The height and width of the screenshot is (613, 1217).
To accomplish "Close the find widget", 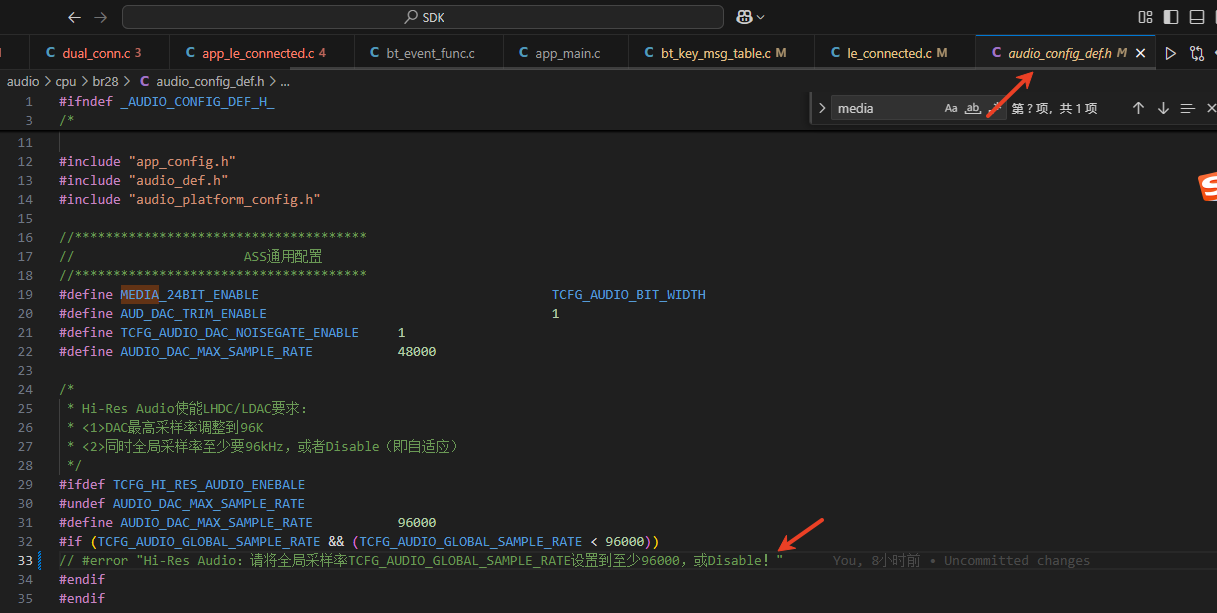I will tap(1211, 108).
